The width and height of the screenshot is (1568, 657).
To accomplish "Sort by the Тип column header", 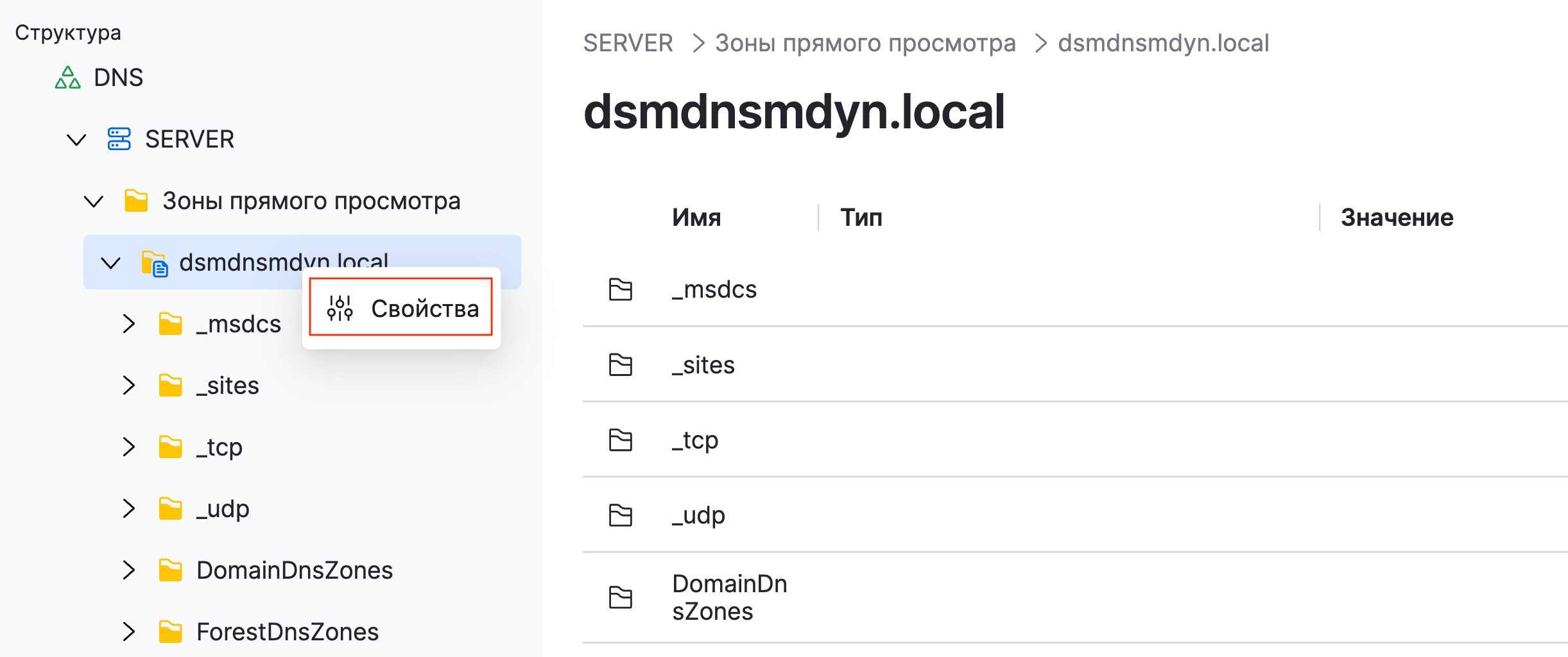I will [861, 218].
